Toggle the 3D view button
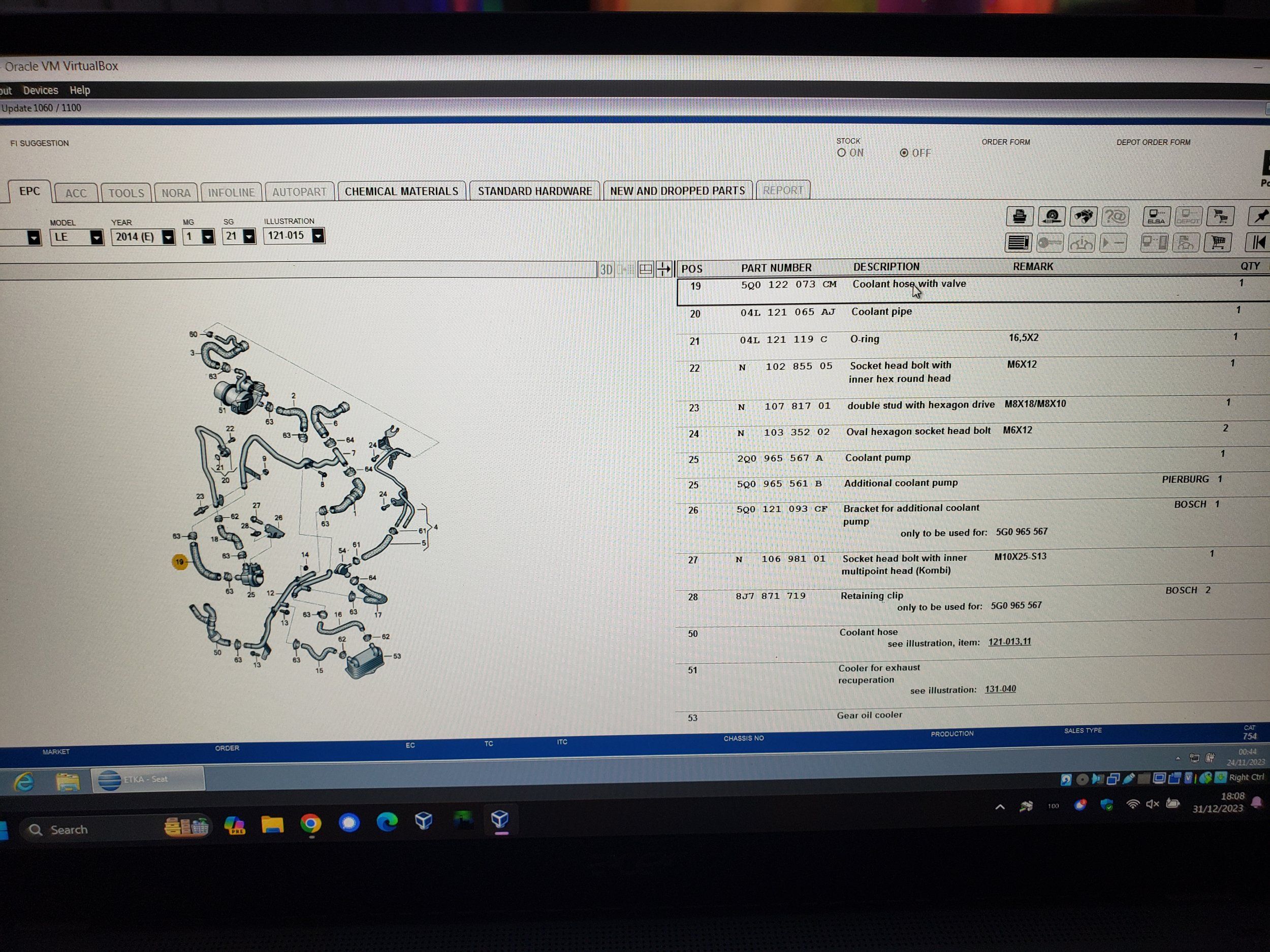The image size is (1270, 952). [606, 269]
